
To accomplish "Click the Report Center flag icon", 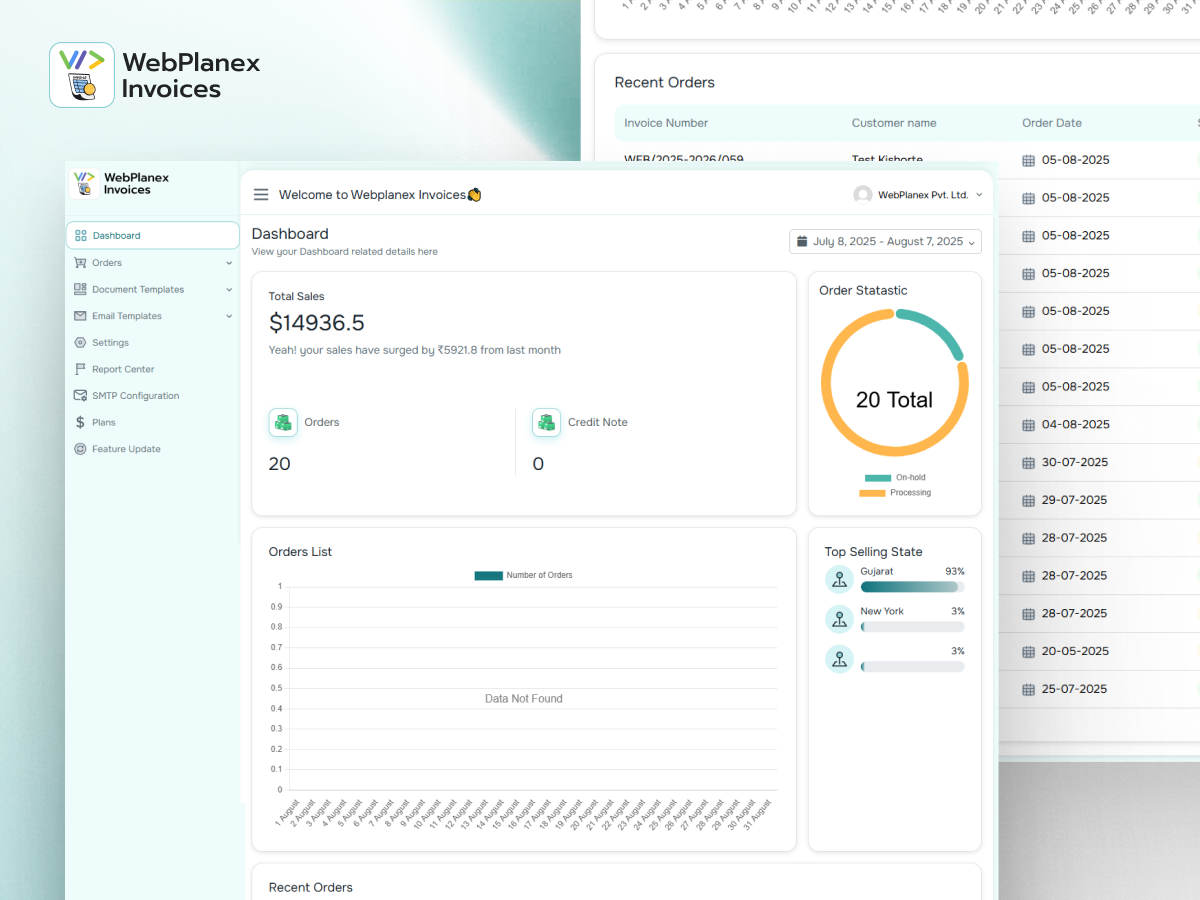I will tap(81, 369).
